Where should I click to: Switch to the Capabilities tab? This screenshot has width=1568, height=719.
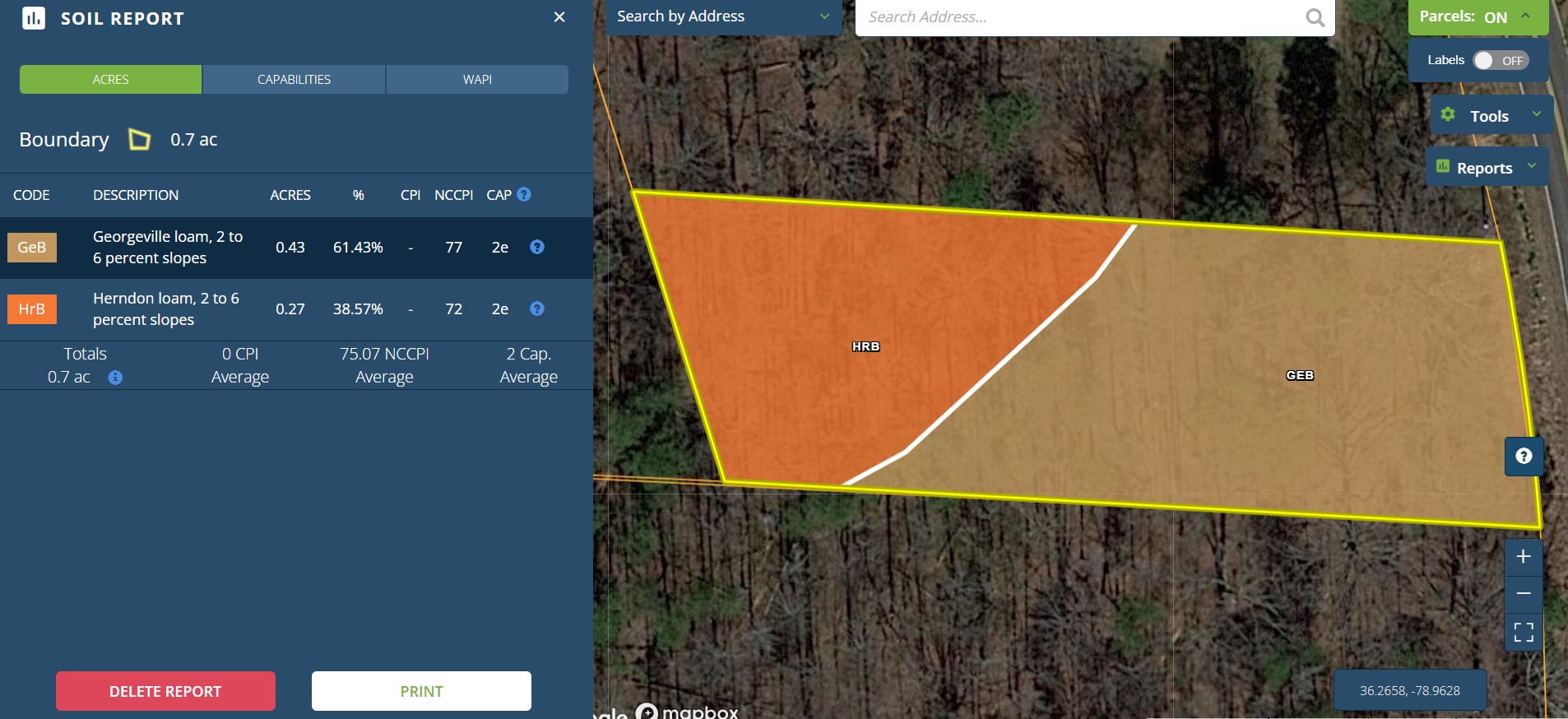point(294,80)
